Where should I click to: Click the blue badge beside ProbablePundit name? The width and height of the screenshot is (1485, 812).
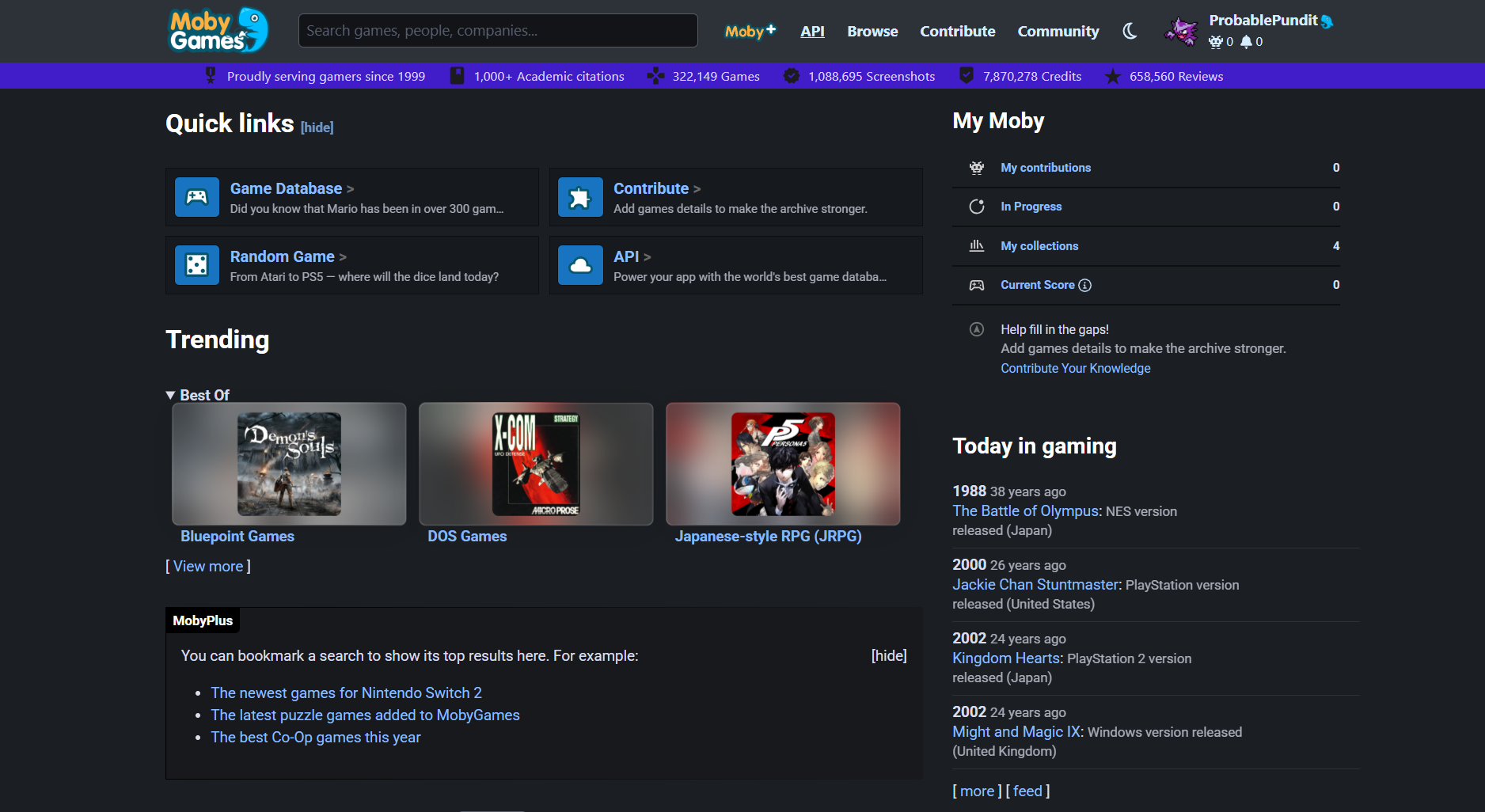point(1327,21)
